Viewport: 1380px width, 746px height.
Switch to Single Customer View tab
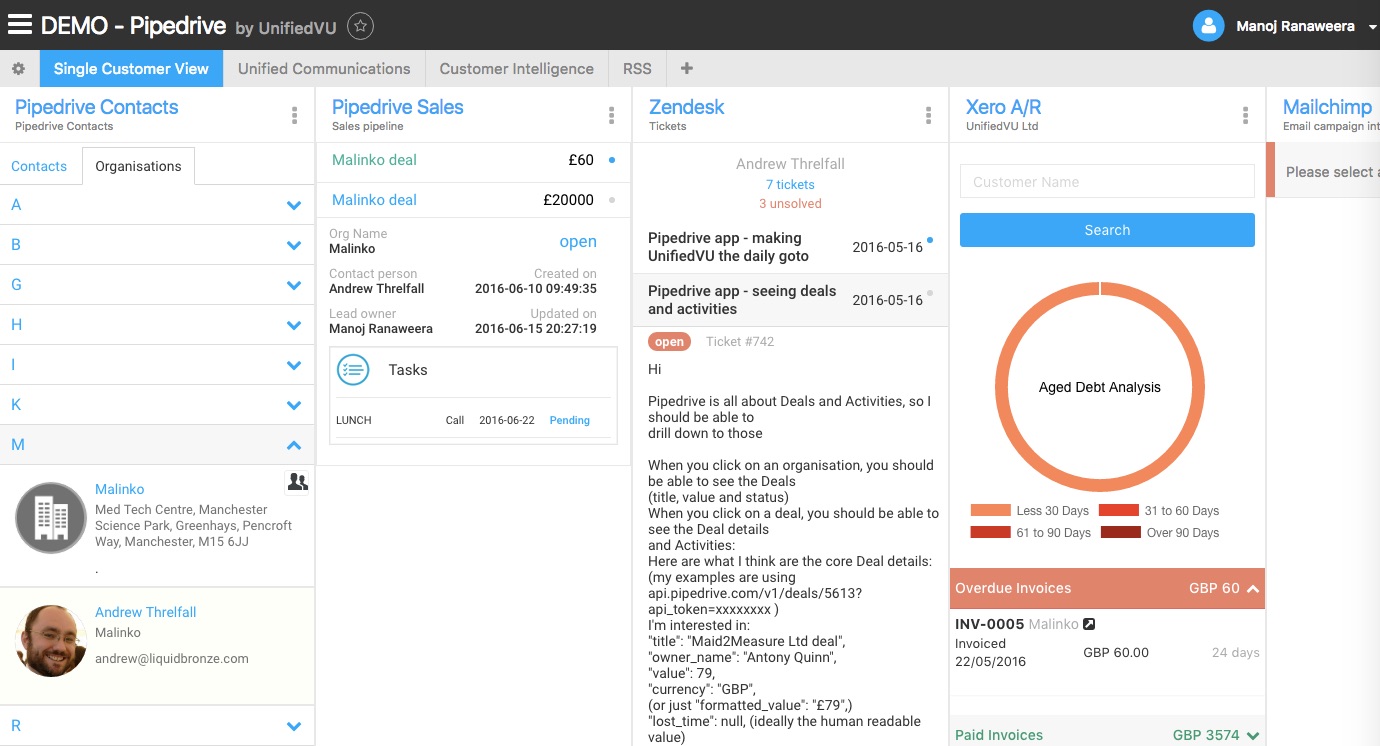pos(131,69)
